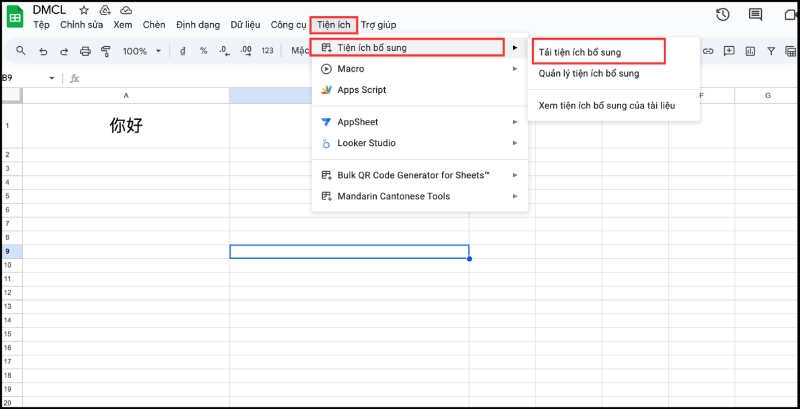Screen dimensions: 800x409
Task: Open the Name box dropdown arrow
Action: pos(52,78)
